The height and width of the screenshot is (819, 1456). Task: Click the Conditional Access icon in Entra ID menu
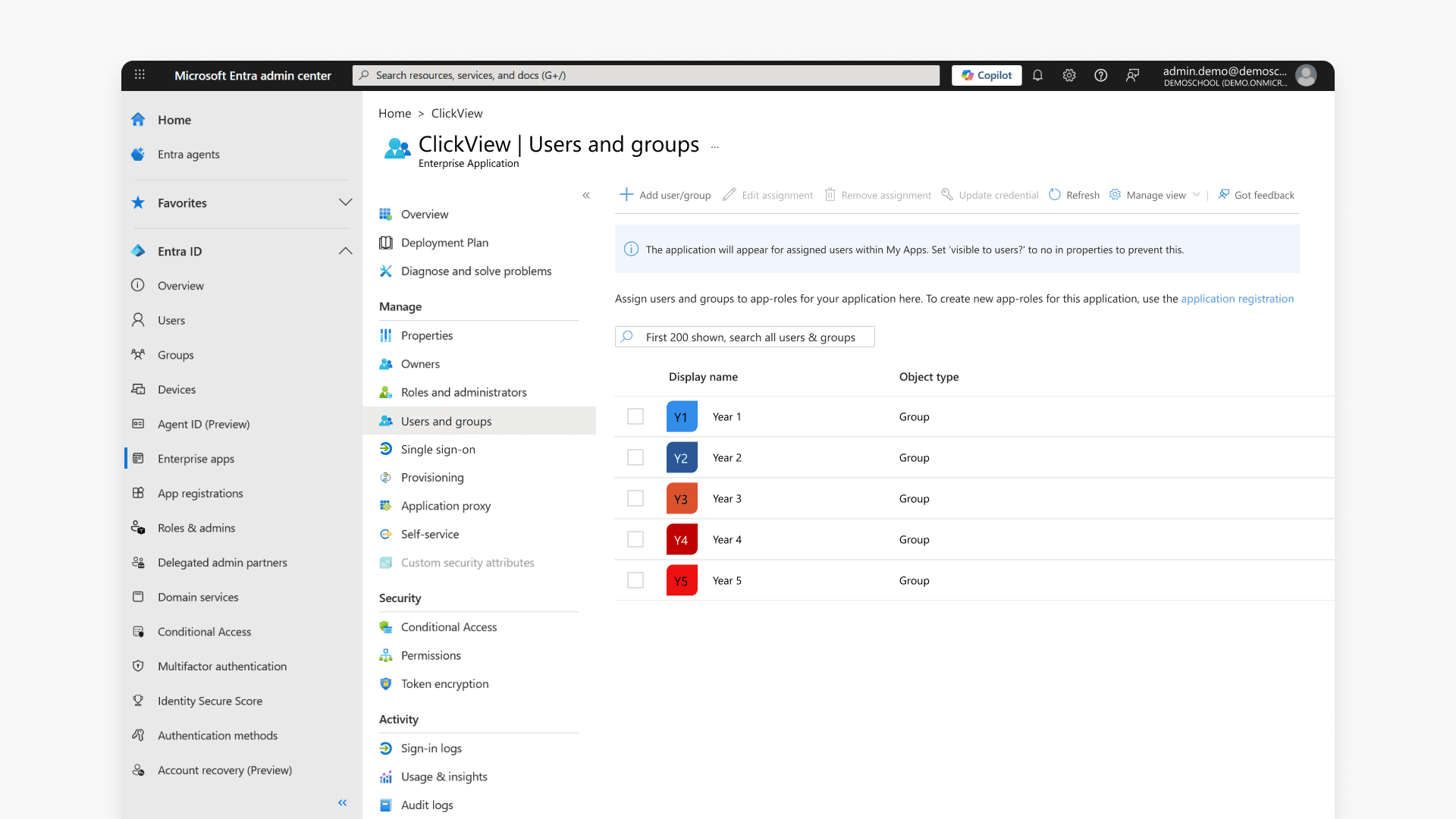138,632
